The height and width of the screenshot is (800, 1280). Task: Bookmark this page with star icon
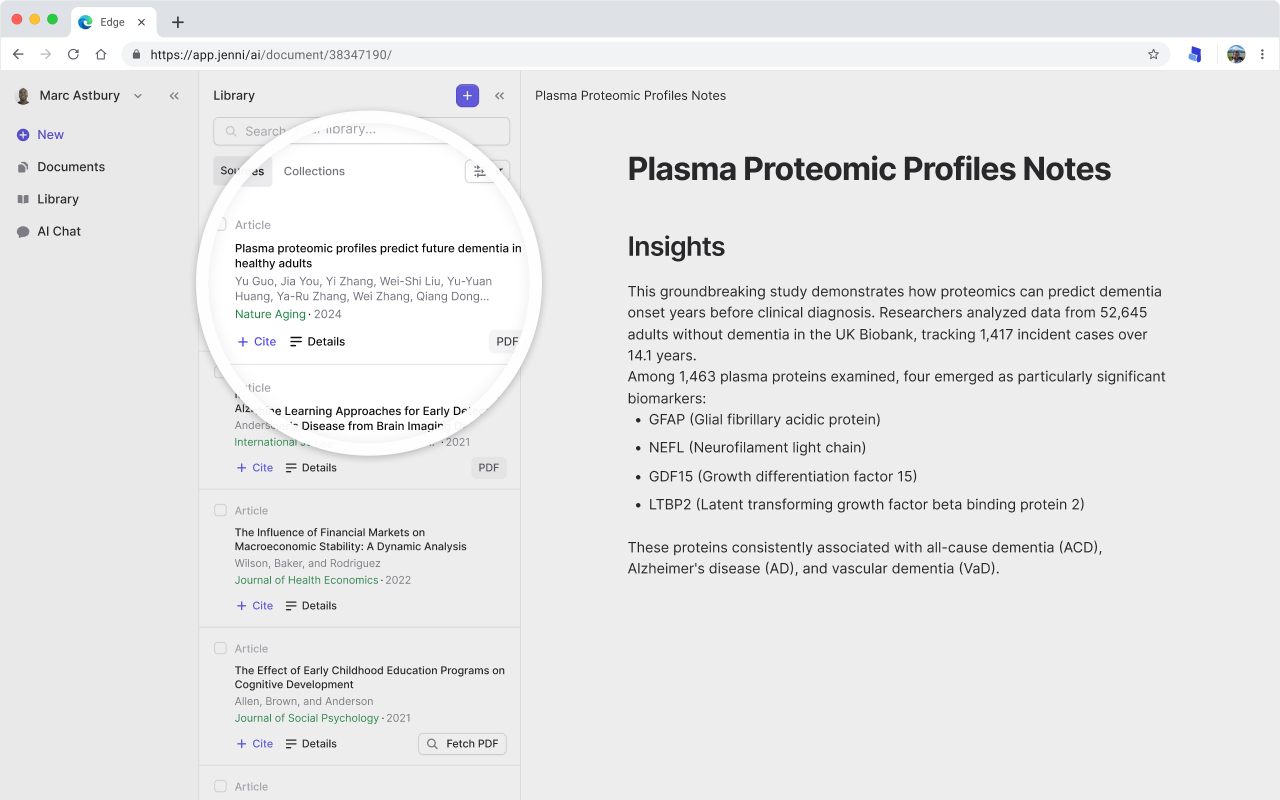1153,54
